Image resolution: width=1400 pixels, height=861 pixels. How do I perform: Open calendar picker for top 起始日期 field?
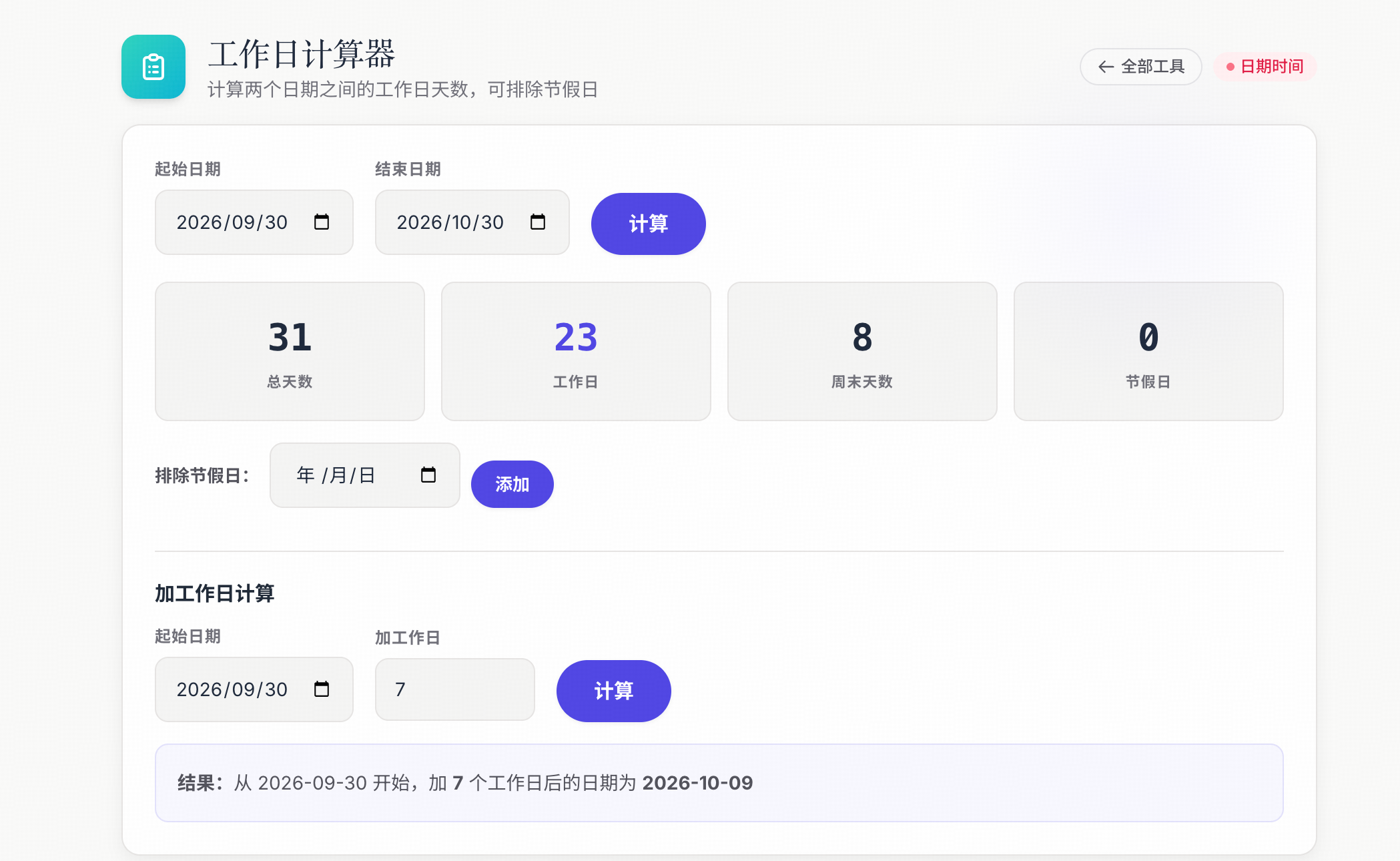coord(322,222)
